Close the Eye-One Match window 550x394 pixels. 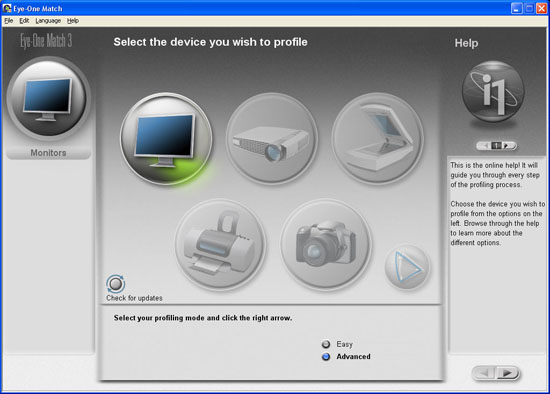click(x=542, y=8)
